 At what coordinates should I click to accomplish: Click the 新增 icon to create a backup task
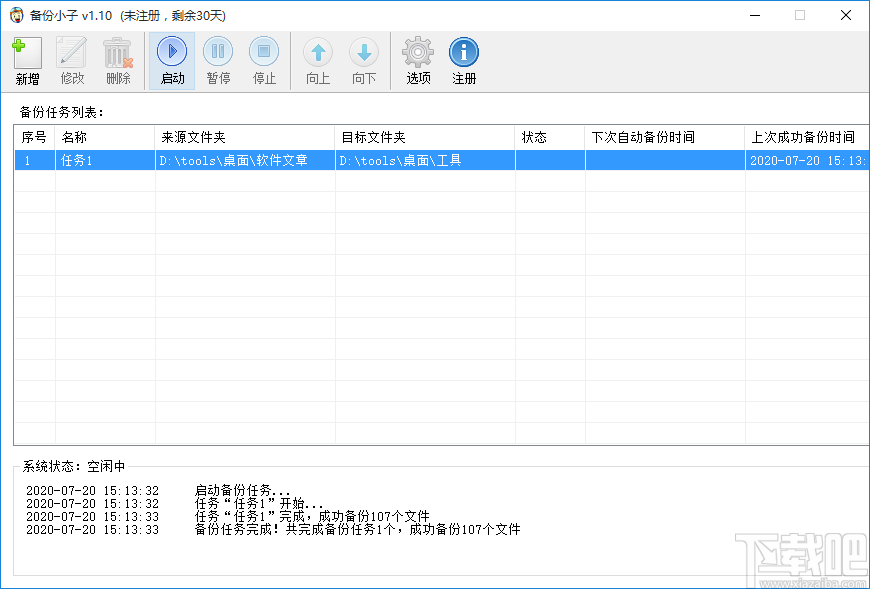click(x=26, y=59)
